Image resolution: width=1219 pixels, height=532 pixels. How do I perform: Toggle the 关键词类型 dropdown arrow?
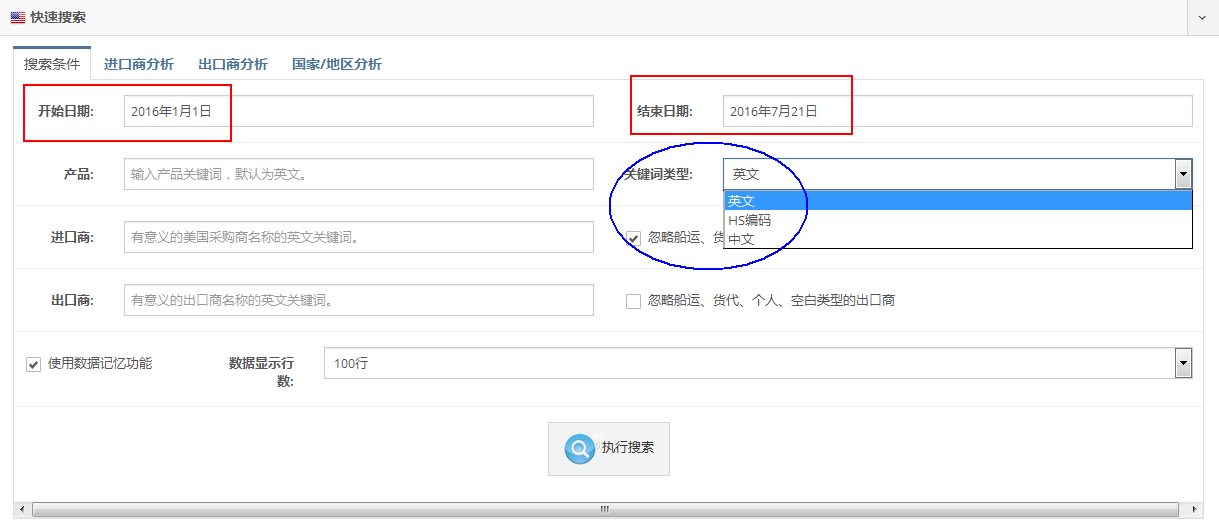click(x=1183, y=174)
